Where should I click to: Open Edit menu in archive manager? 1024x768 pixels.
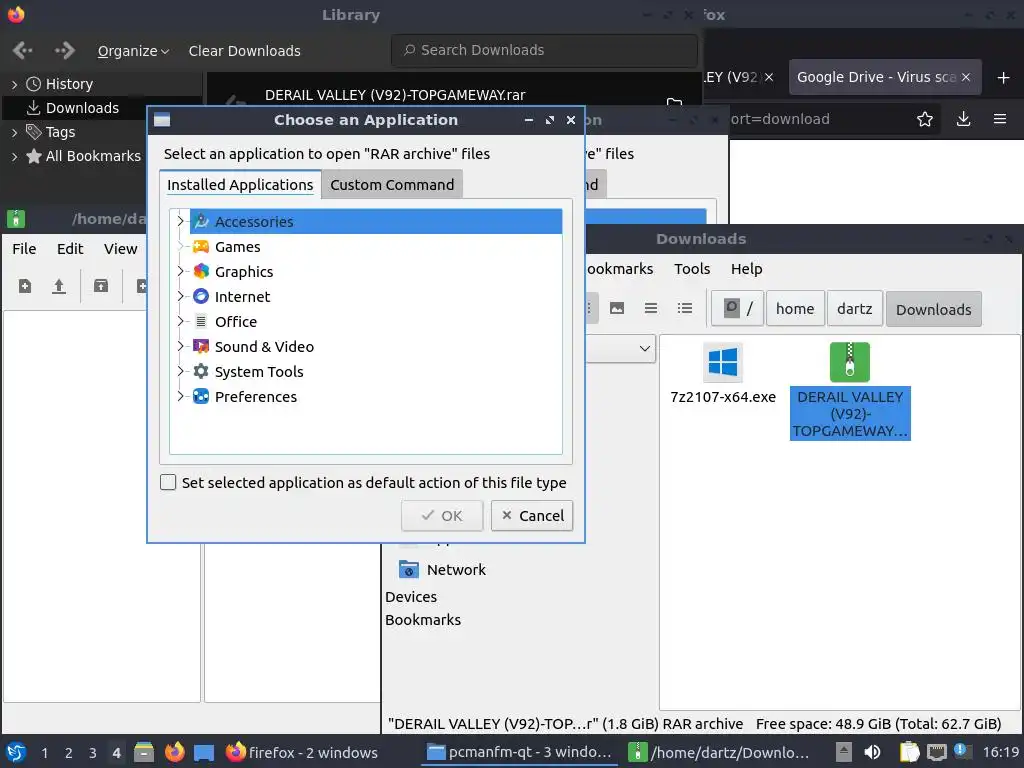pos(70,249)
